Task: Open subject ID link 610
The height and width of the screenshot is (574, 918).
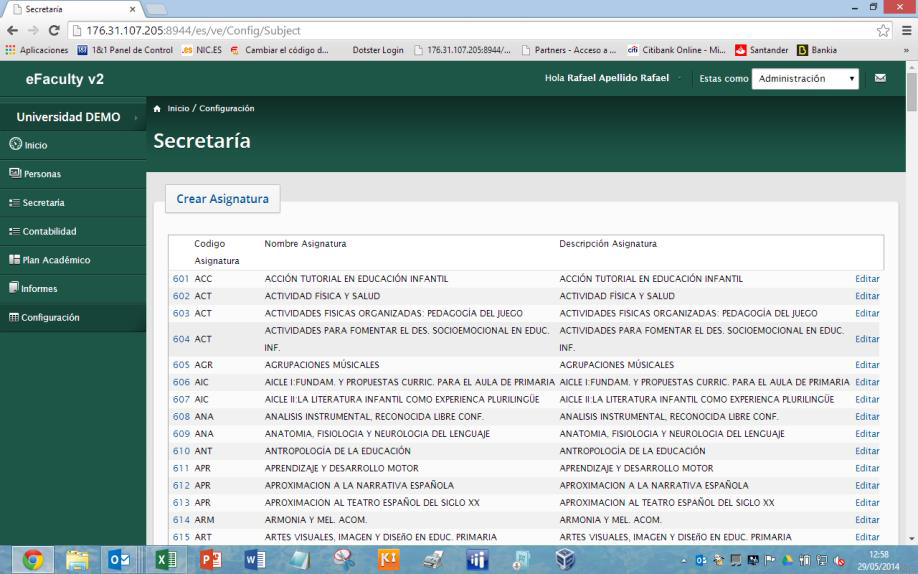Action: tap(181, 451)
